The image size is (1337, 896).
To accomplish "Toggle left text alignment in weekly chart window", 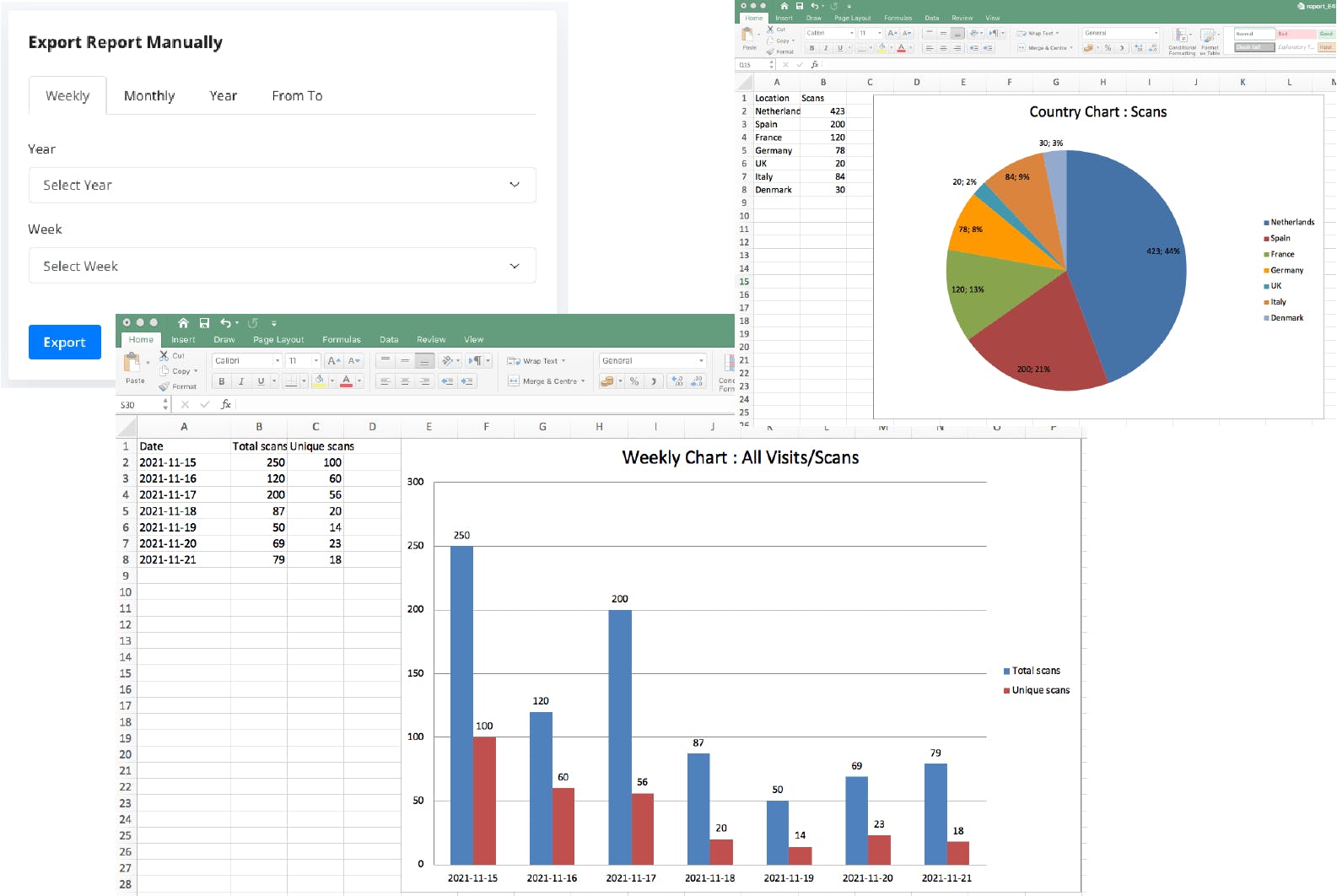I will [x=385, y=381].
